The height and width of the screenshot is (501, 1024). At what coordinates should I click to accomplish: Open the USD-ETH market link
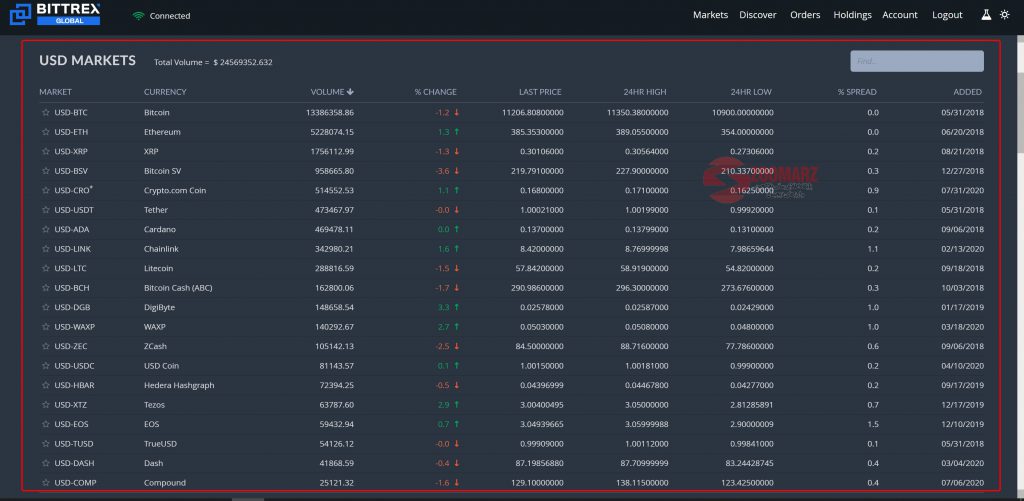pos(71,132)
